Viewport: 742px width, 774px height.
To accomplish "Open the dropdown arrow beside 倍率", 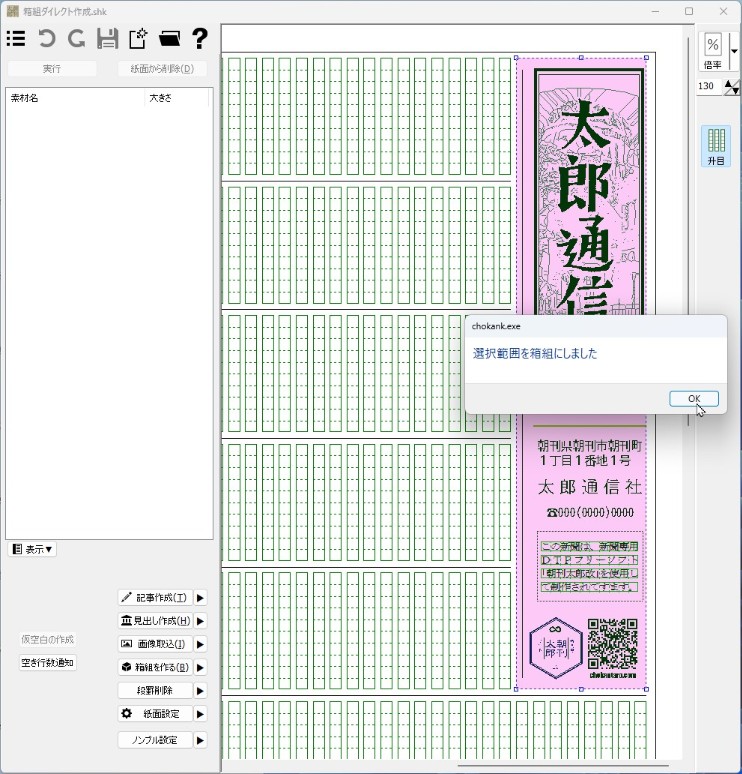I will pos(734,50).
